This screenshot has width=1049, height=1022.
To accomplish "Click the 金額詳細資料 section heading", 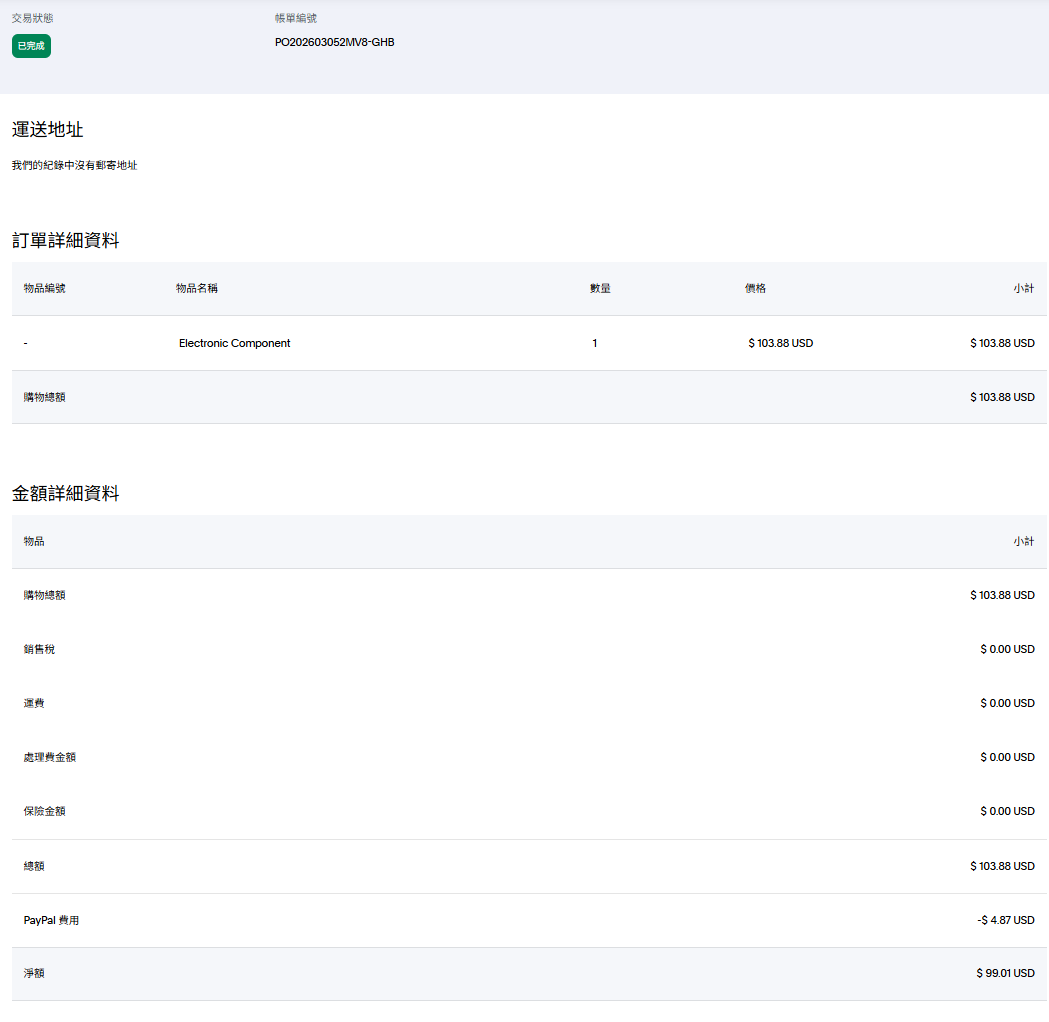I will (65, 493).
